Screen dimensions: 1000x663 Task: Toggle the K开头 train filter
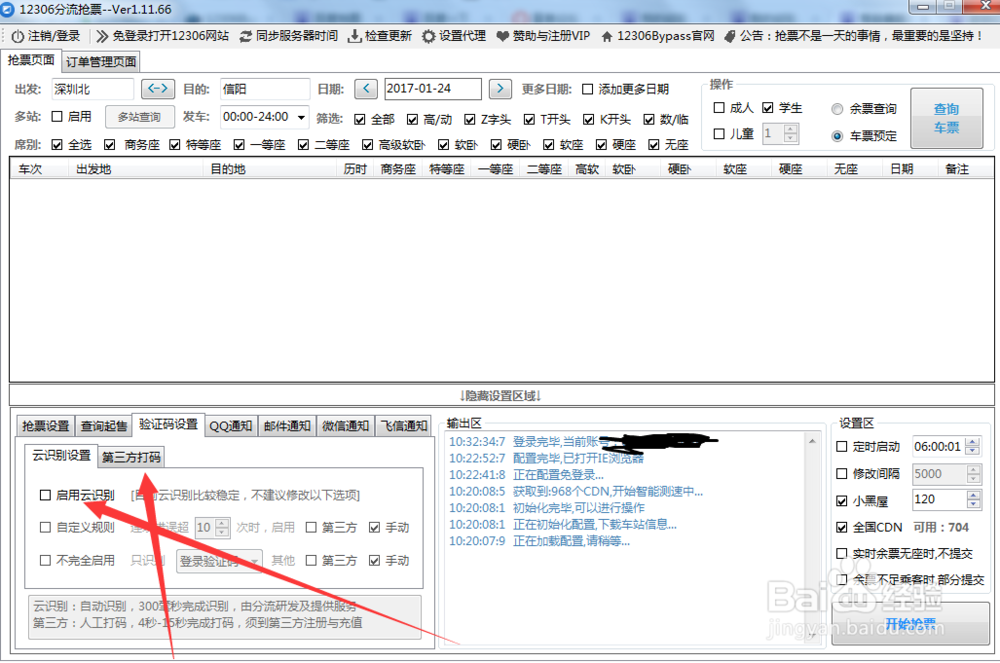pos(589,119)
